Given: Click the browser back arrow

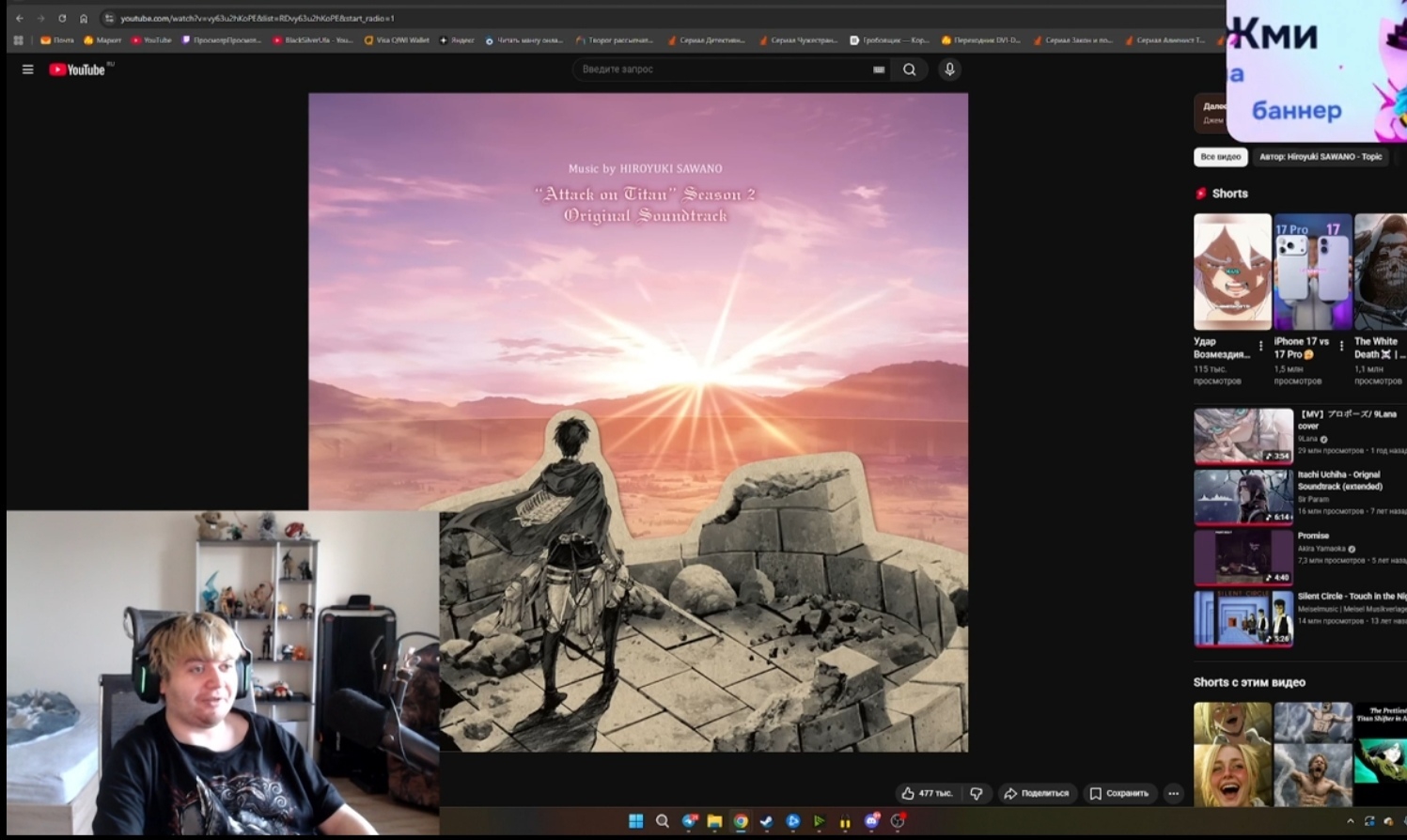Looking at the screenshot, I should 19,18.
